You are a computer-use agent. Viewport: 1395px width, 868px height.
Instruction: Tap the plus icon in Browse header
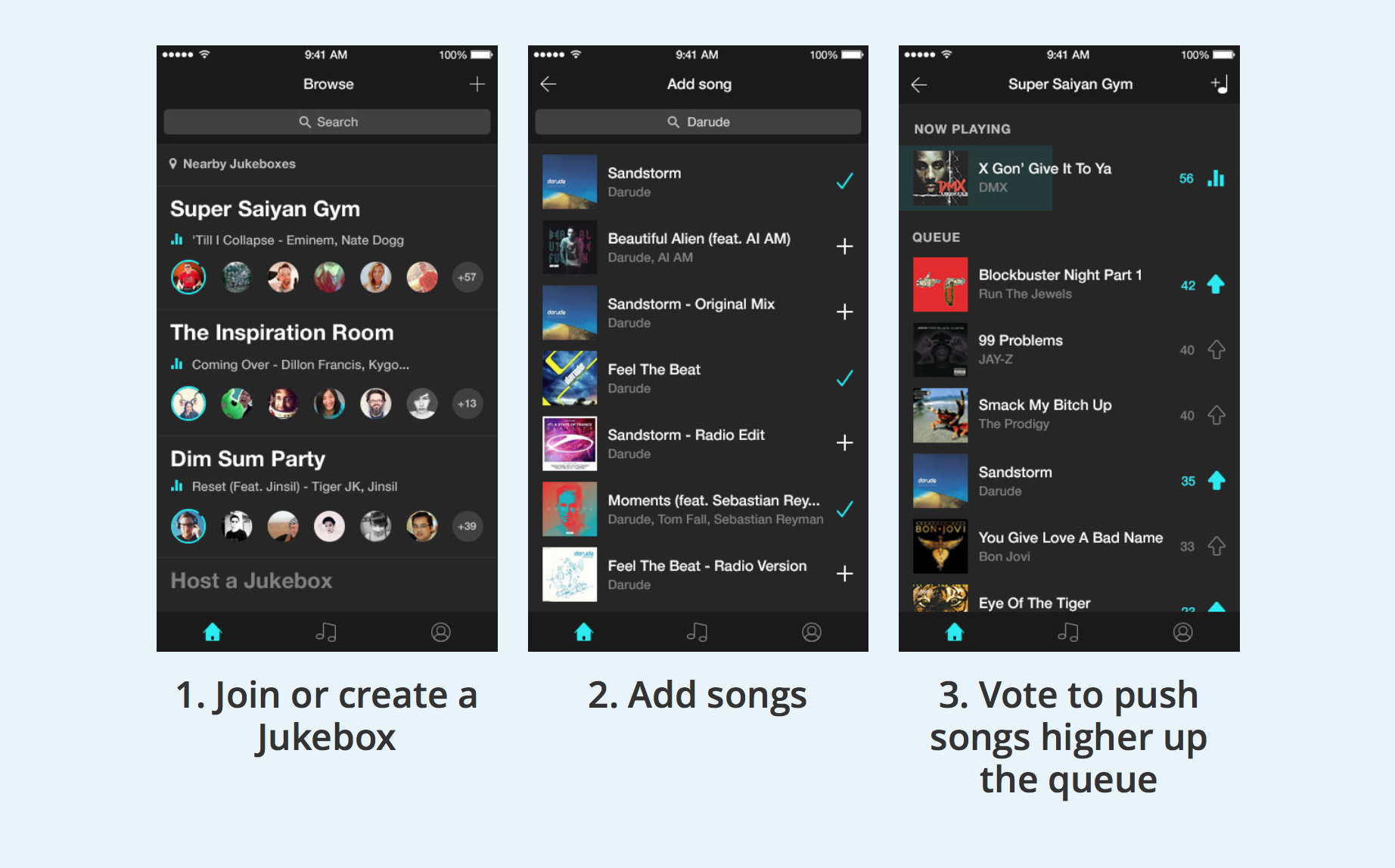click(477, 84)
